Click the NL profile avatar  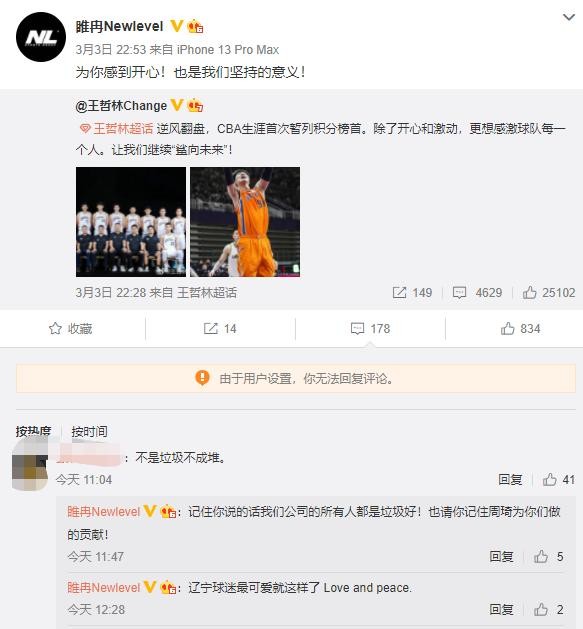tap(41, 37)
